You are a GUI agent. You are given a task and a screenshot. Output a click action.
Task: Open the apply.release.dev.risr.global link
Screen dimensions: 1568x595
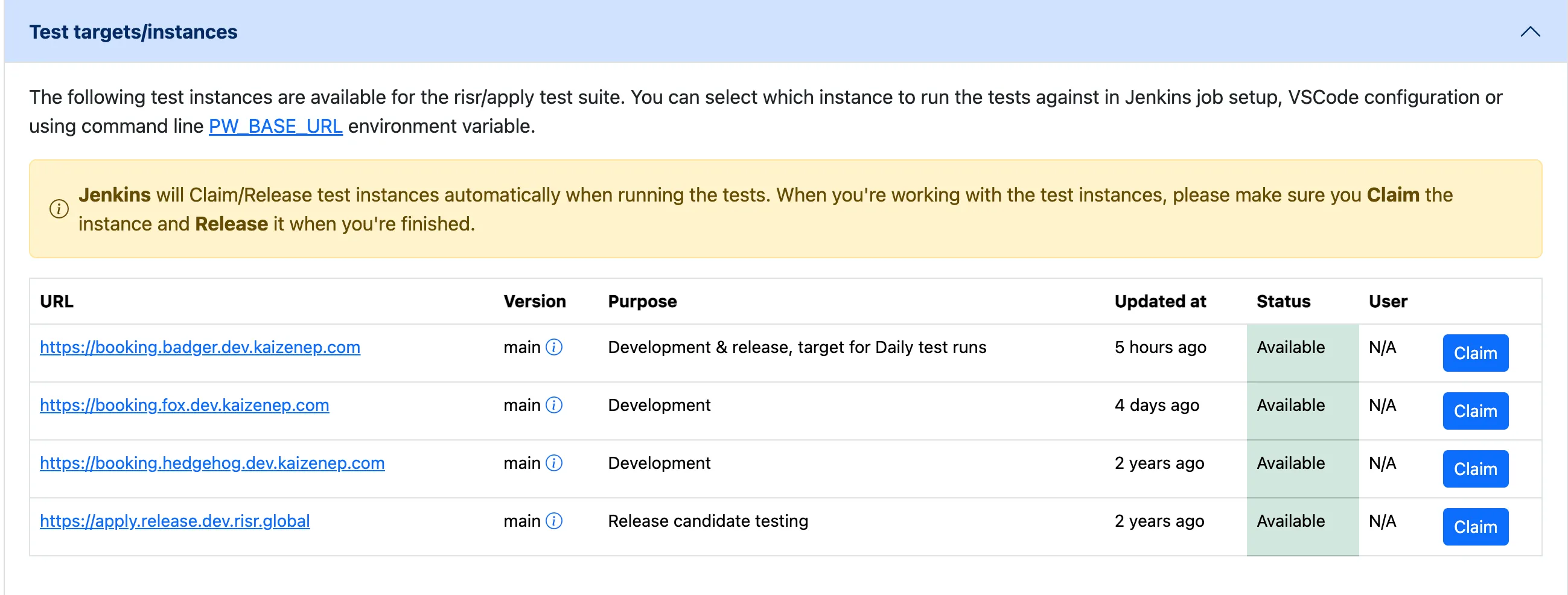click(x=174, y=521)
